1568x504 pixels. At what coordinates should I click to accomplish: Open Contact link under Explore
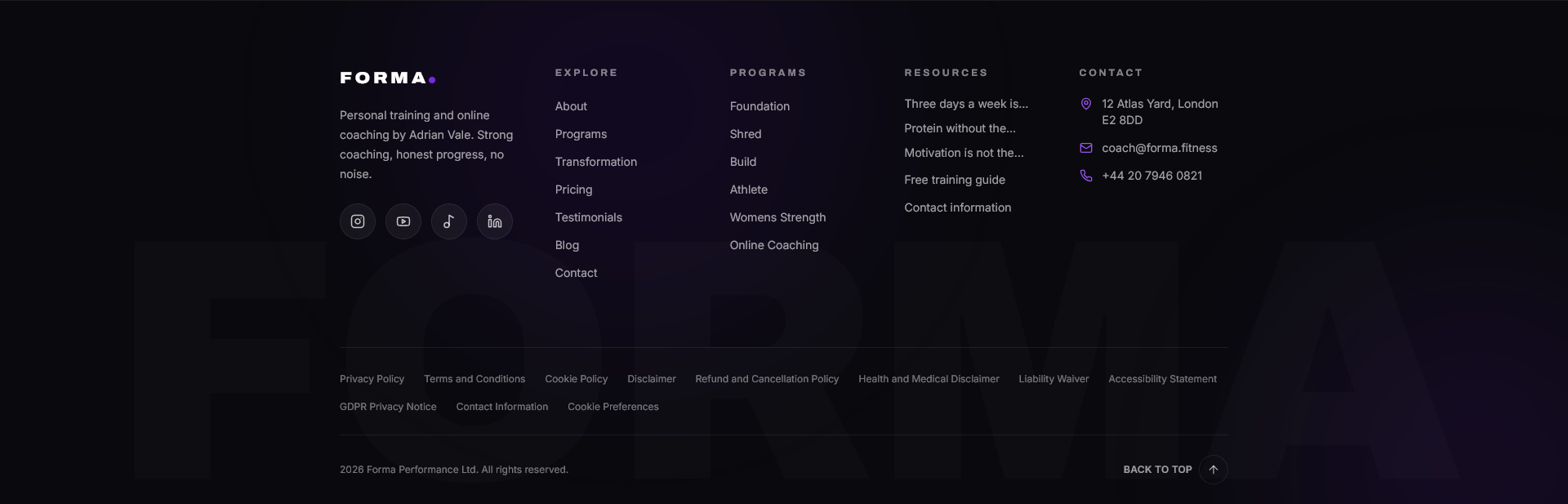pyautogui.click(x=576, y=273)
